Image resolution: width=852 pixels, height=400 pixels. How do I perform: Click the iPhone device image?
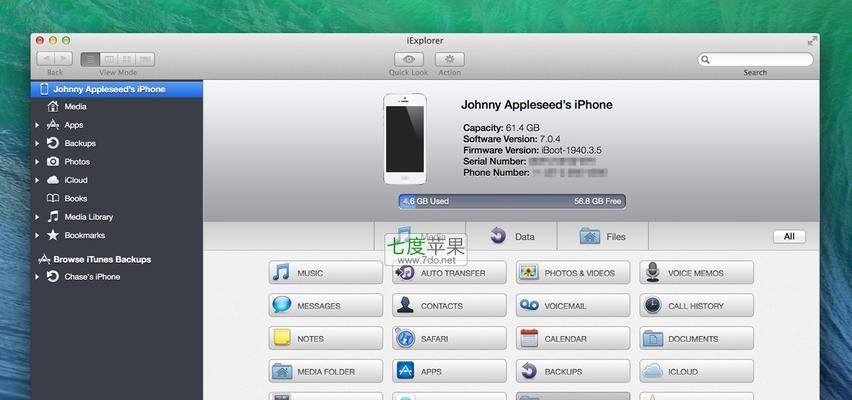405,139
